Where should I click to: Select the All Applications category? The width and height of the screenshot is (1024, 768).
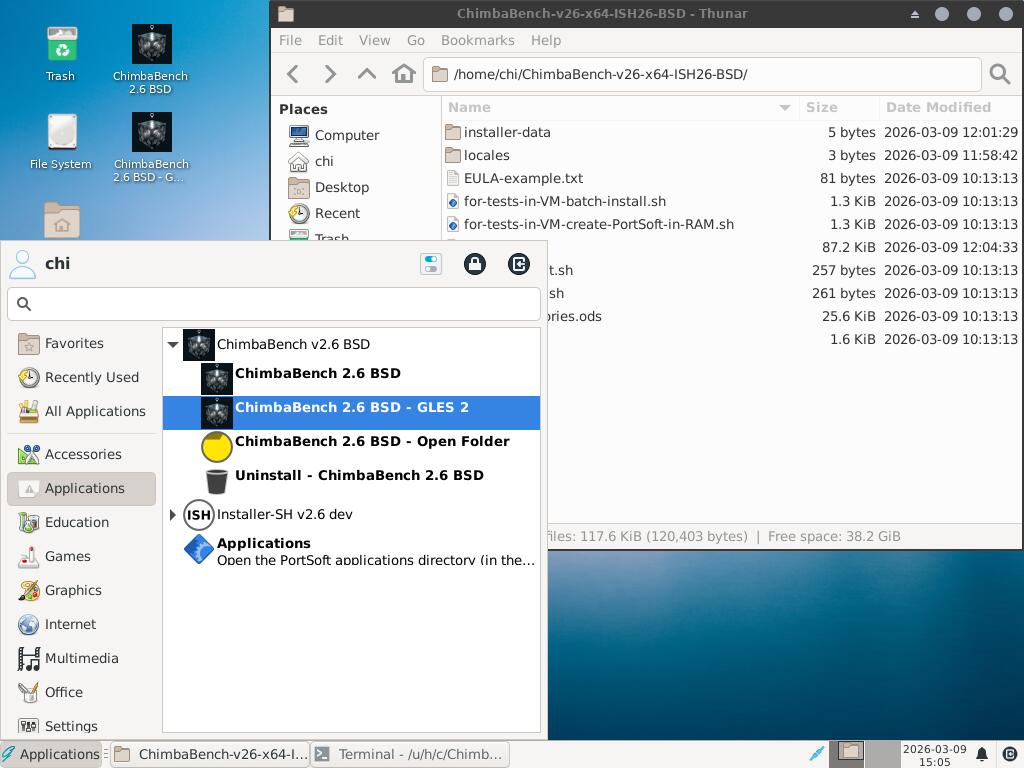pyautogui.click(x=82, y=411)
